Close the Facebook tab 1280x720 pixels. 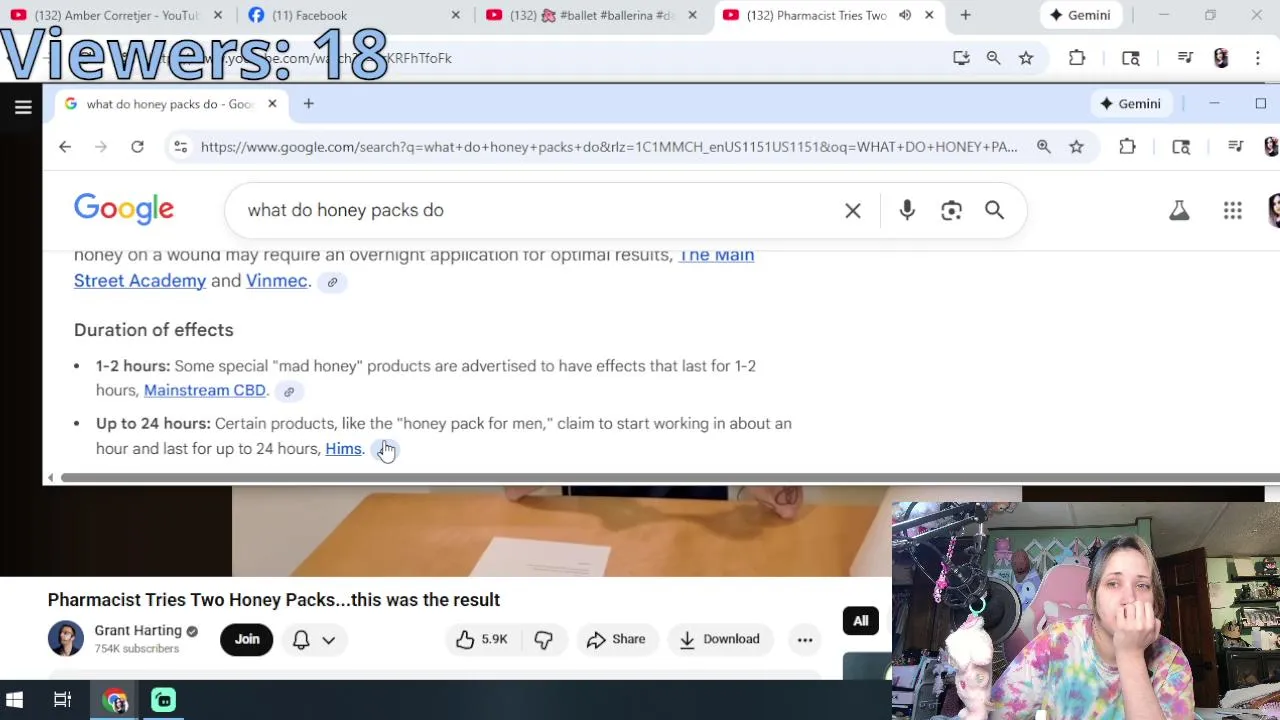coord(456,15)
